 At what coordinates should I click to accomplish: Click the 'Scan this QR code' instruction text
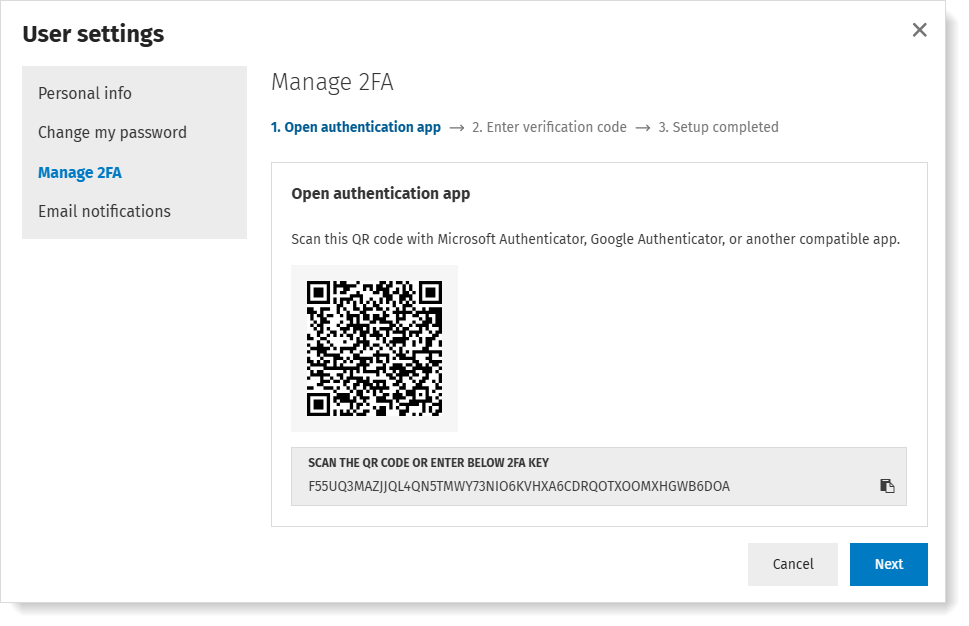(595, 239)
